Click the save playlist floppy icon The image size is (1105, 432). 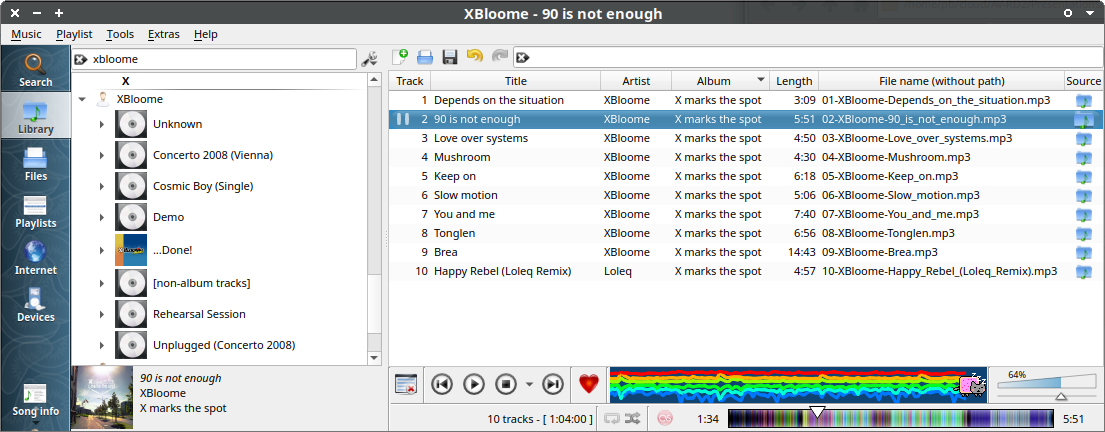450,58
